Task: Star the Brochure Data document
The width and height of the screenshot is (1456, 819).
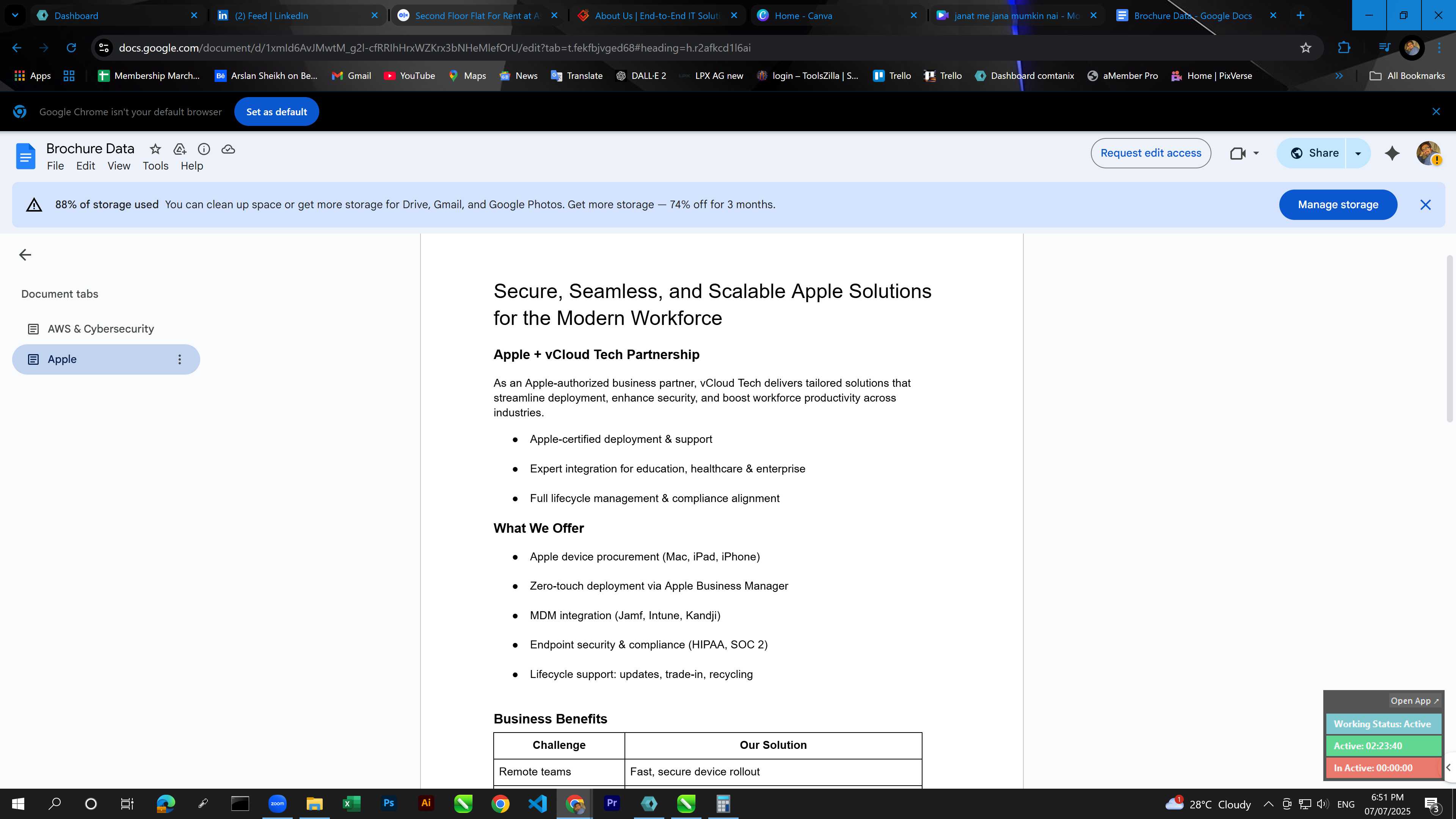Action: (x=155, y=149)
